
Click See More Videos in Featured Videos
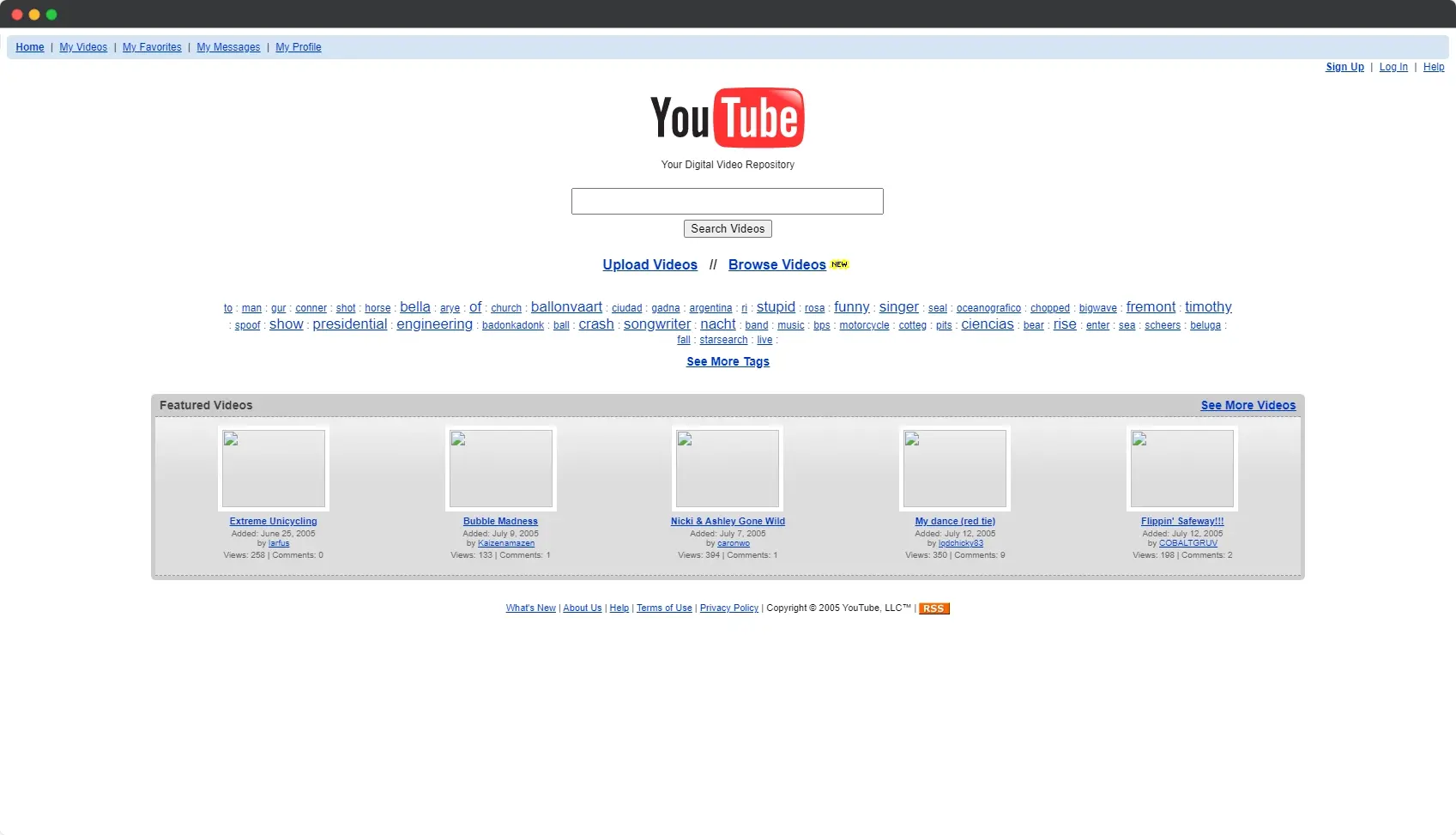[1248, 405]
